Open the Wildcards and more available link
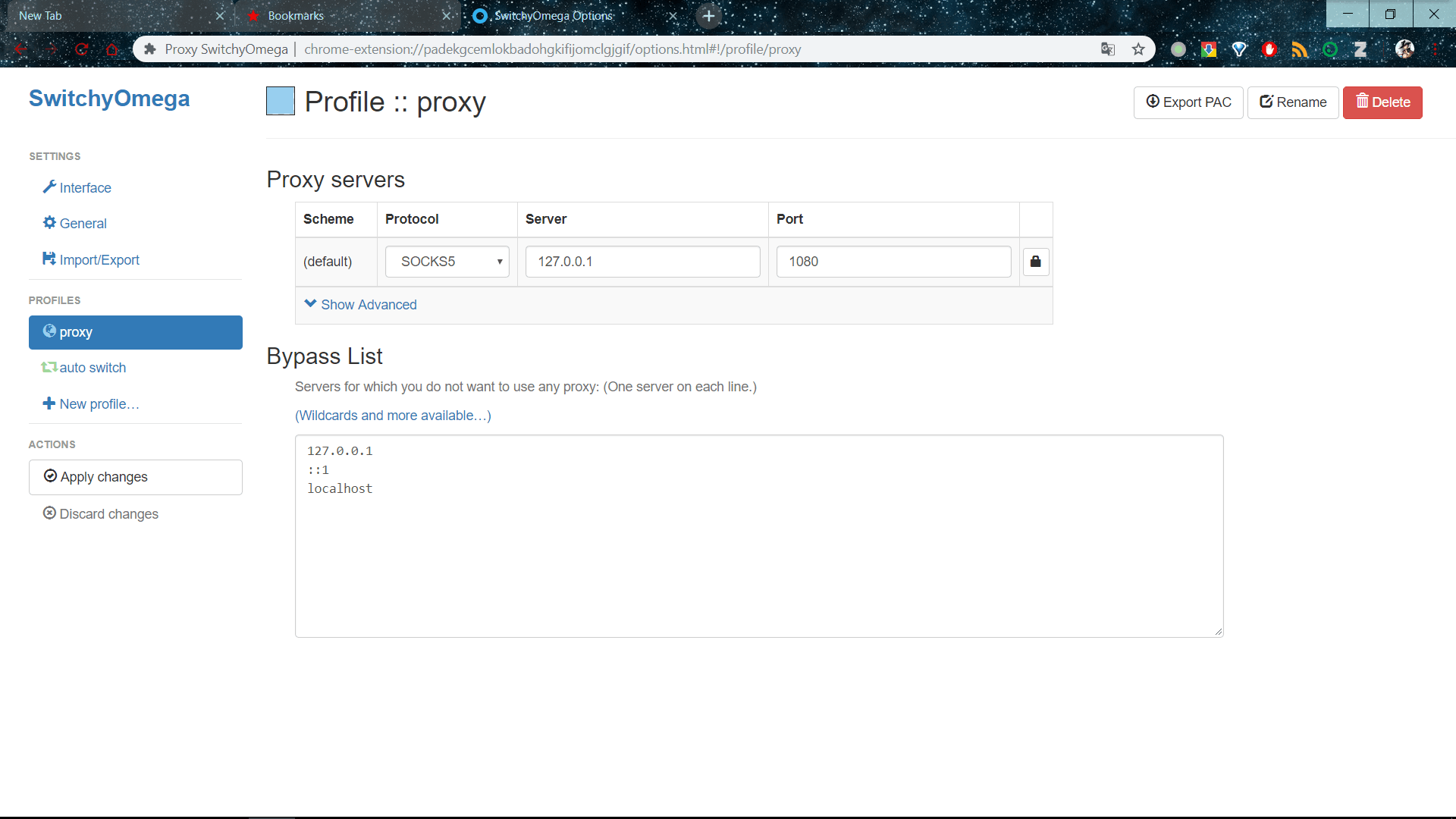The image size is (1456, 819). [x=393, y=416]
